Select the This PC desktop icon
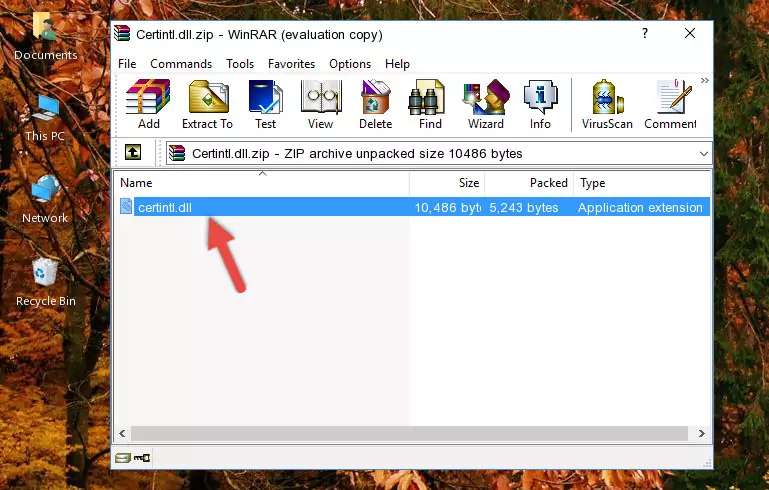769x490 pixels. click(45, 118)
